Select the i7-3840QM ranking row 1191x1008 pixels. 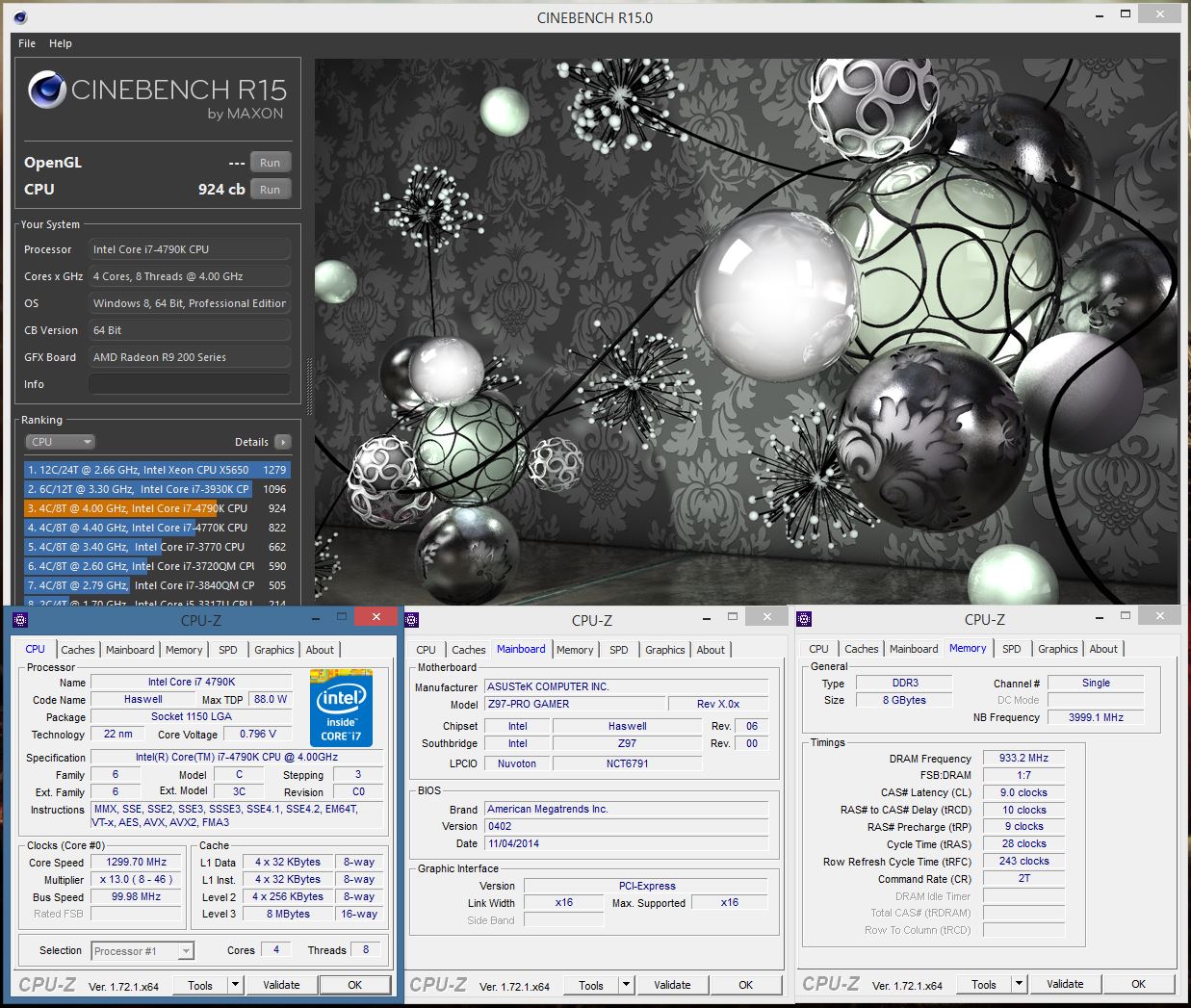pyautogui.click(x=157, y=585)
